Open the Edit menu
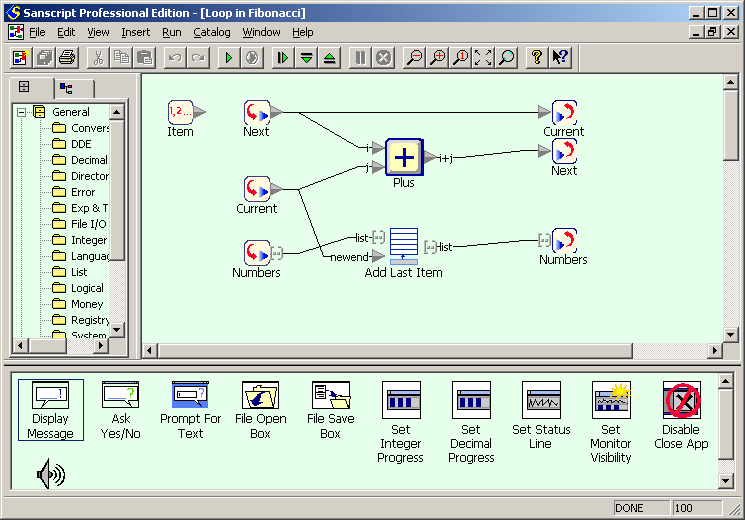 point(66,32)
